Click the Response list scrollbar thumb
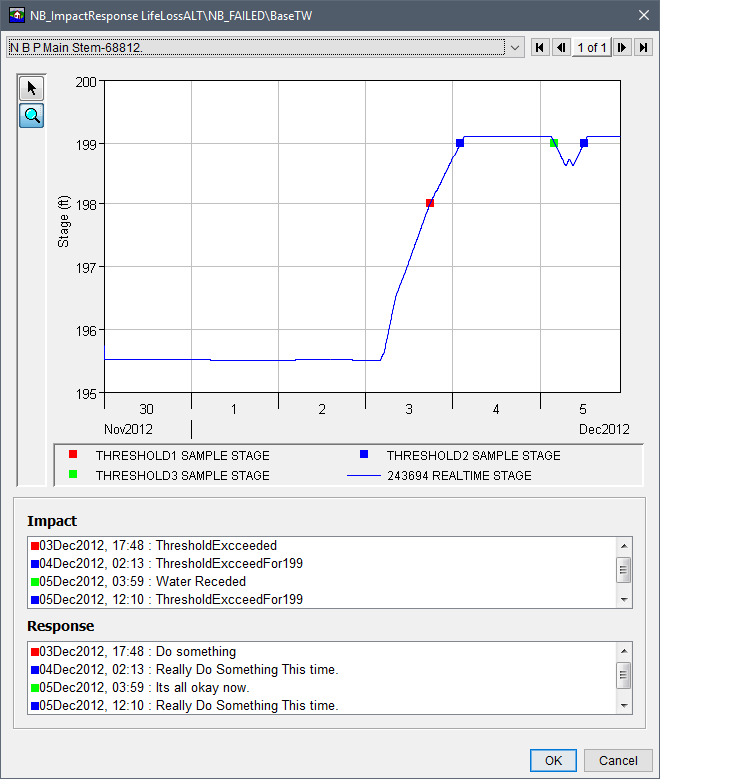Image resolution: width=737 pixels, height=779 pixels. 624,675
